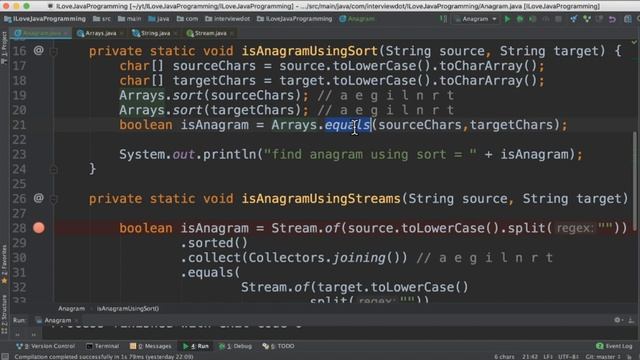Click the java breadcrumb folder
The image size is (640, 360).
(159, 19)
